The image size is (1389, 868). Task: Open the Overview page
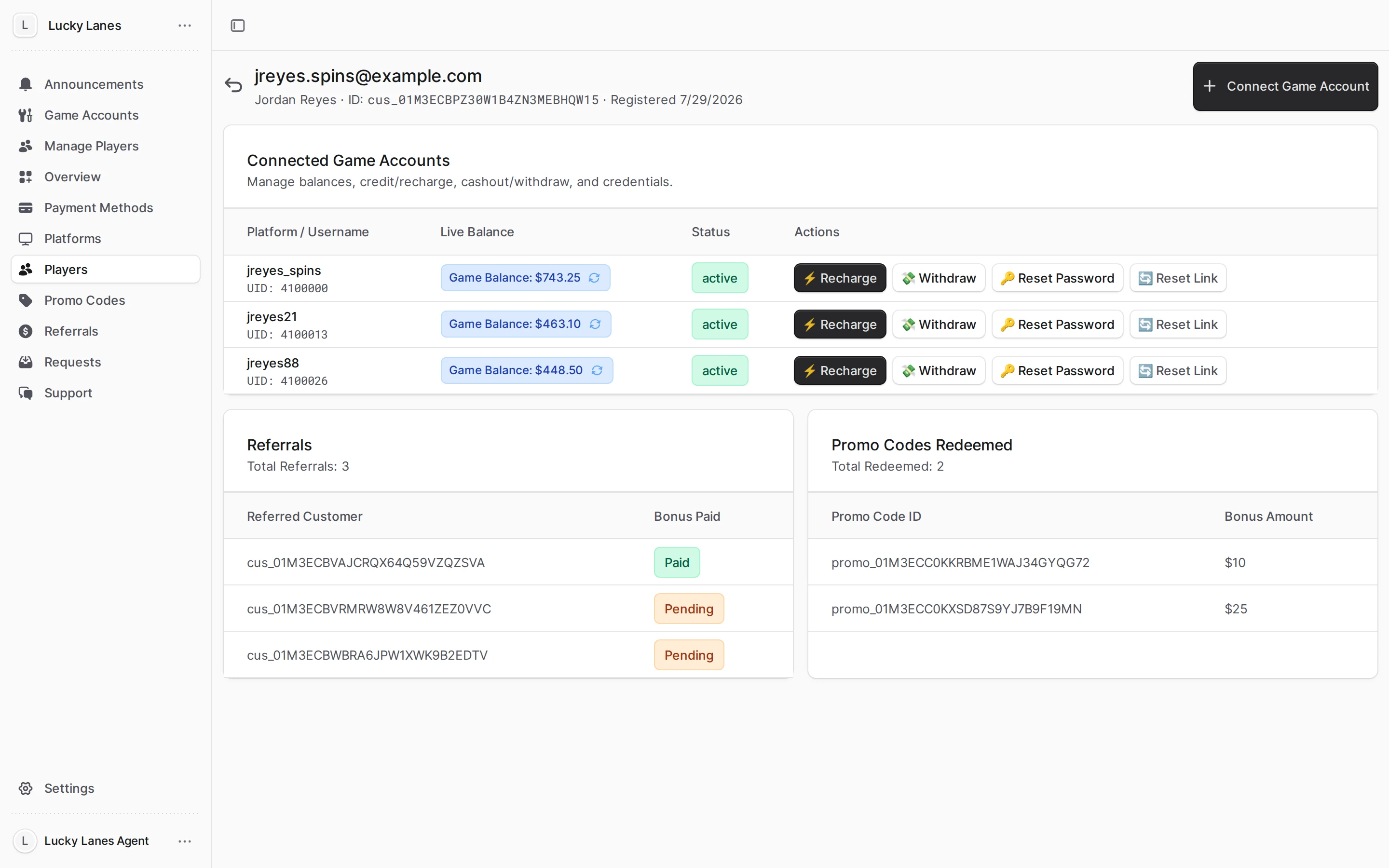click(x=106, y=177)
